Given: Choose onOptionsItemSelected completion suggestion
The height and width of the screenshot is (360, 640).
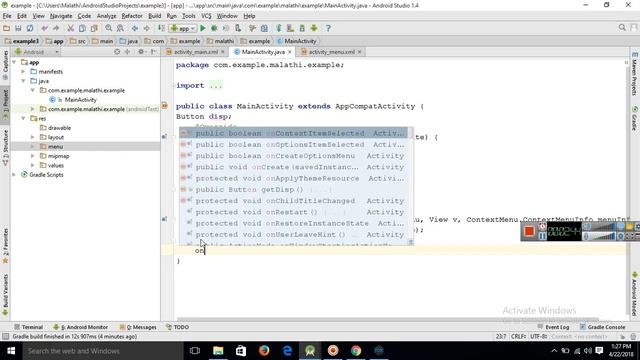Looking at the screenshot, I should click(x=293, y=144).
